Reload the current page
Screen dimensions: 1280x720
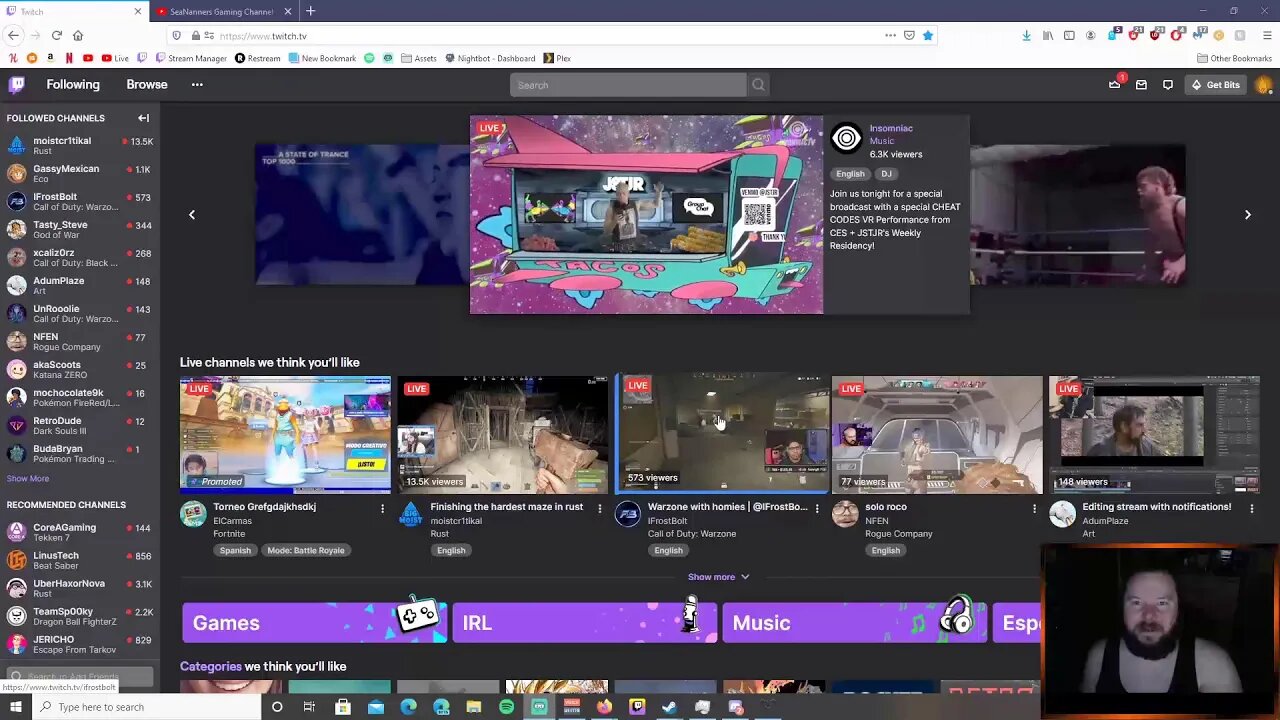(x=56, y=36)
